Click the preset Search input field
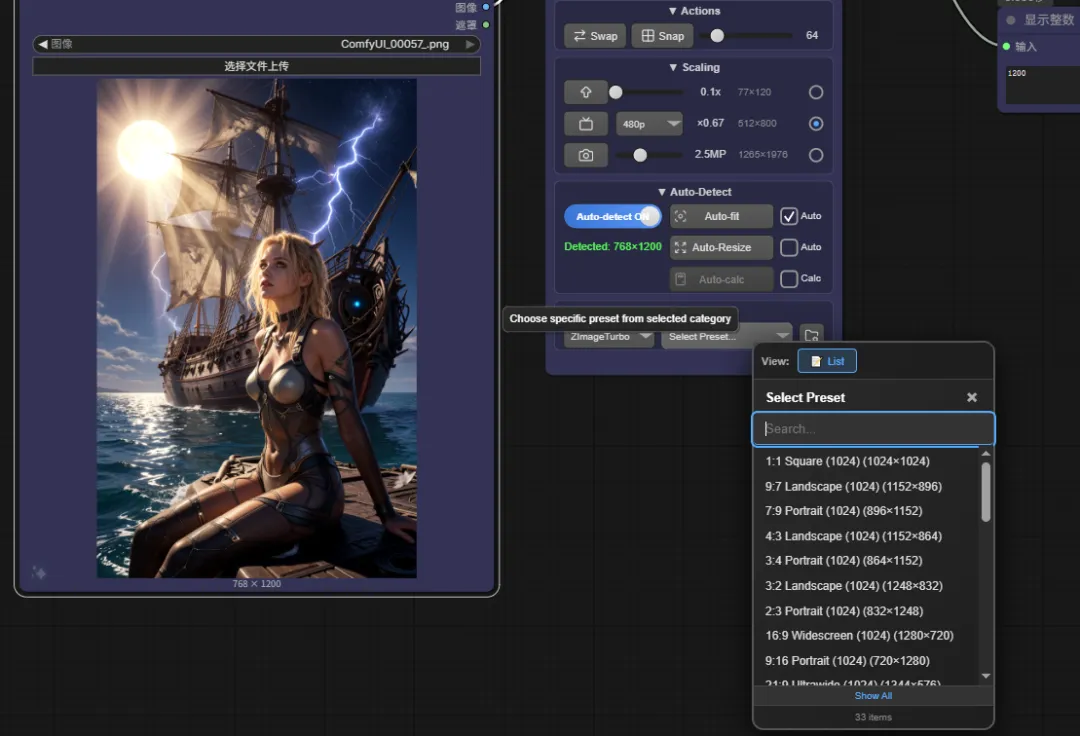 (x=873, y=429)
